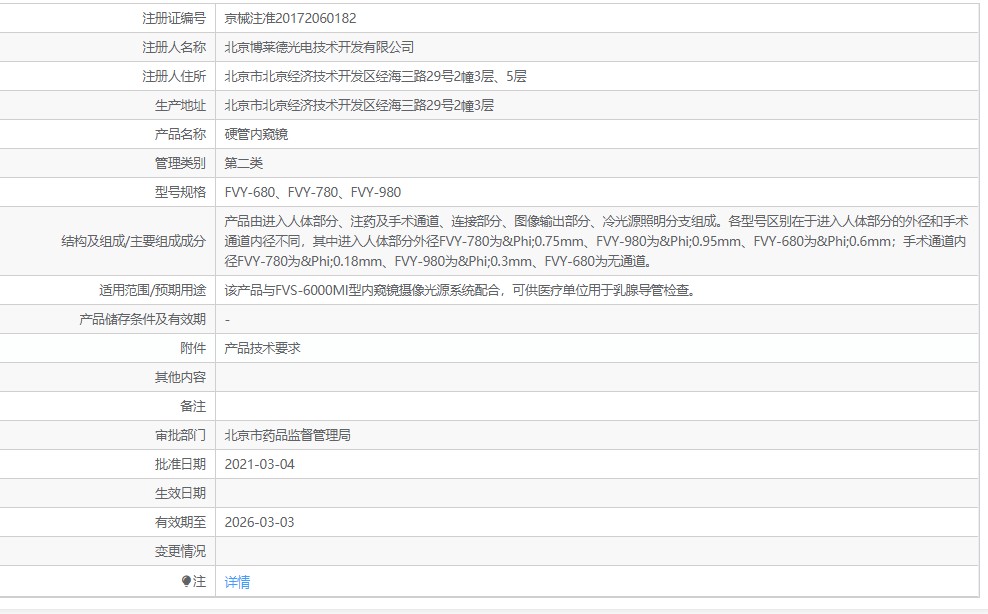Select the 注册人住所 address ending 3层、5层
988x614 pixels.
(376, 76)
